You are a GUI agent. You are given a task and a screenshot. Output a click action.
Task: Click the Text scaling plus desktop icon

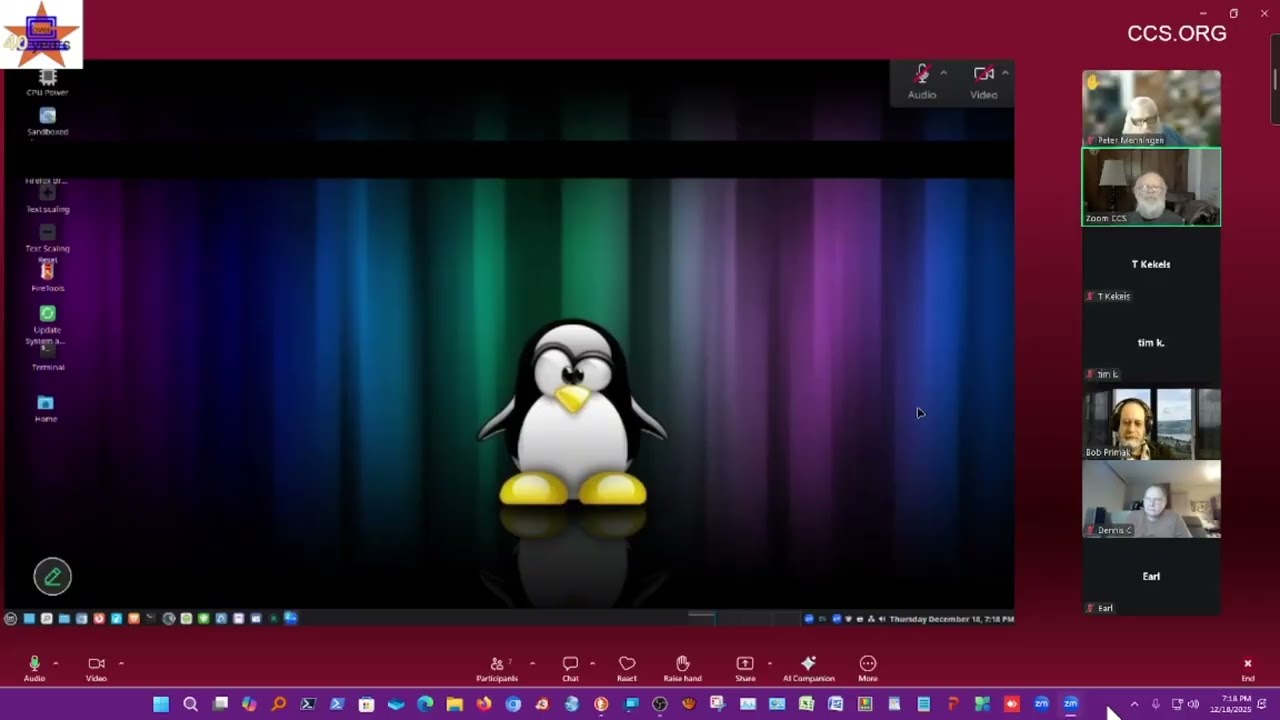click(47, 199)
